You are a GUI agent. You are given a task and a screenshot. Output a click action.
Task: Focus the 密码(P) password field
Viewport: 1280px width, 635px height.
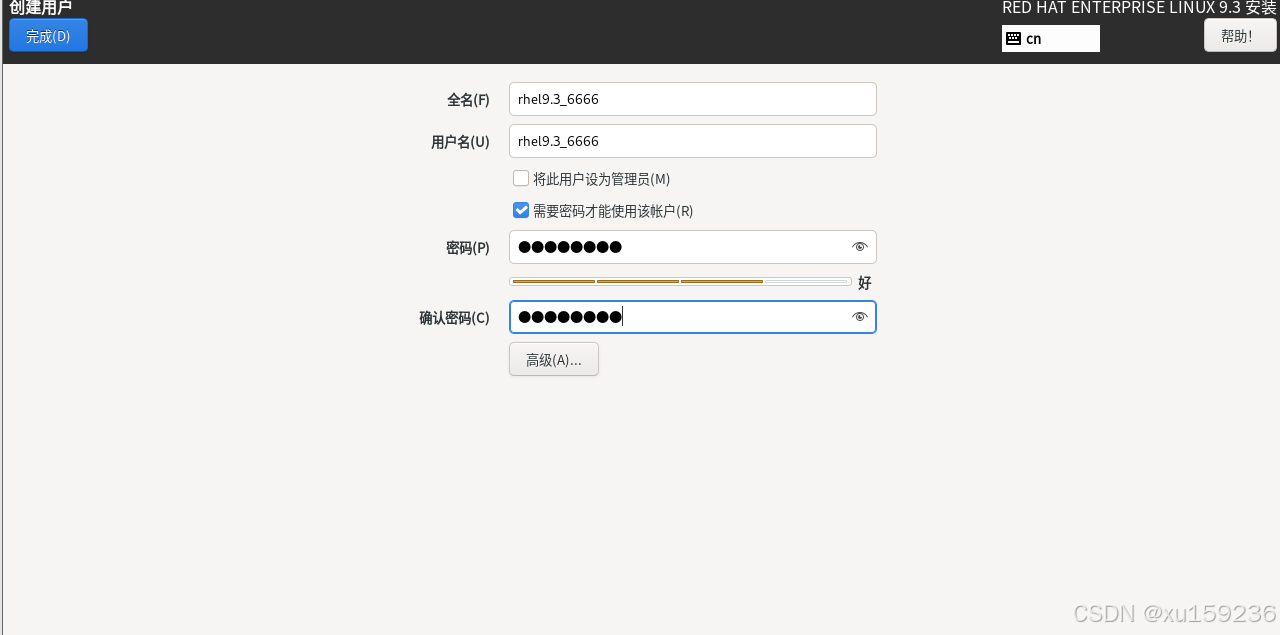693,247
